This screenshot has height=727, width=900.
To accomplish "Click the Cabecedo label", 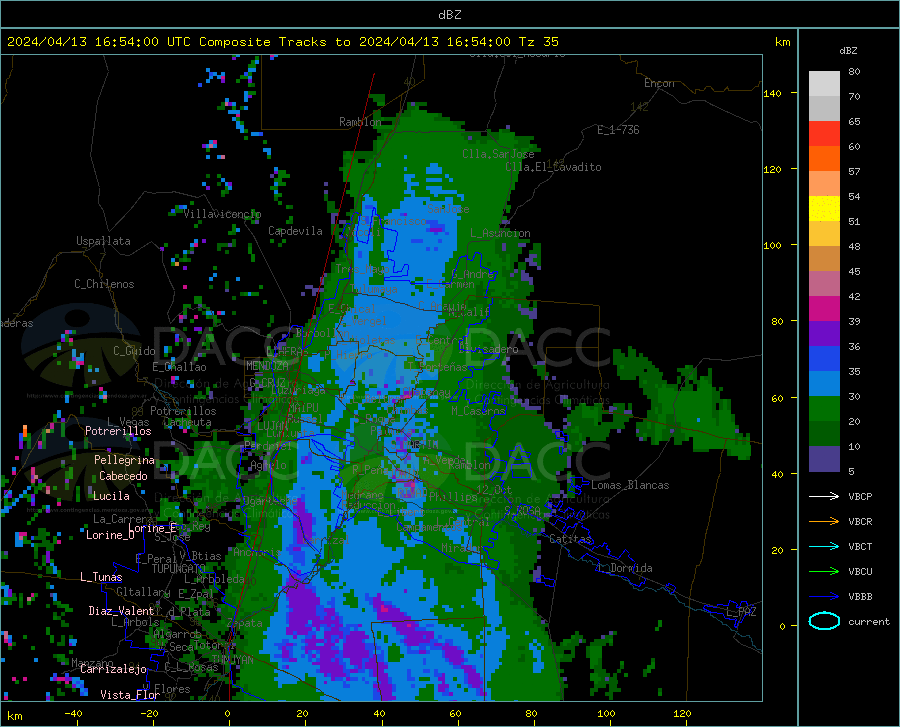I will 123,476.
